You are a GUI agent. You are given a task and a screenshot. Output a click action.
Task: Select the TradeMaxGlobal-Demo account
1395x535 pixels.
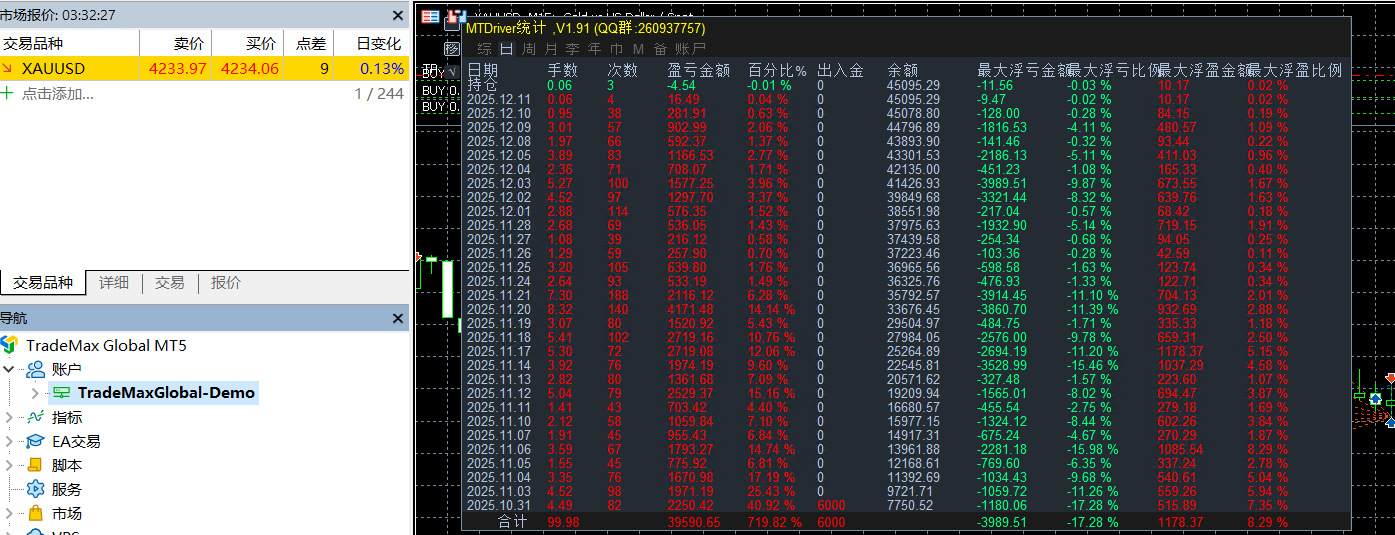pos(166,393)
